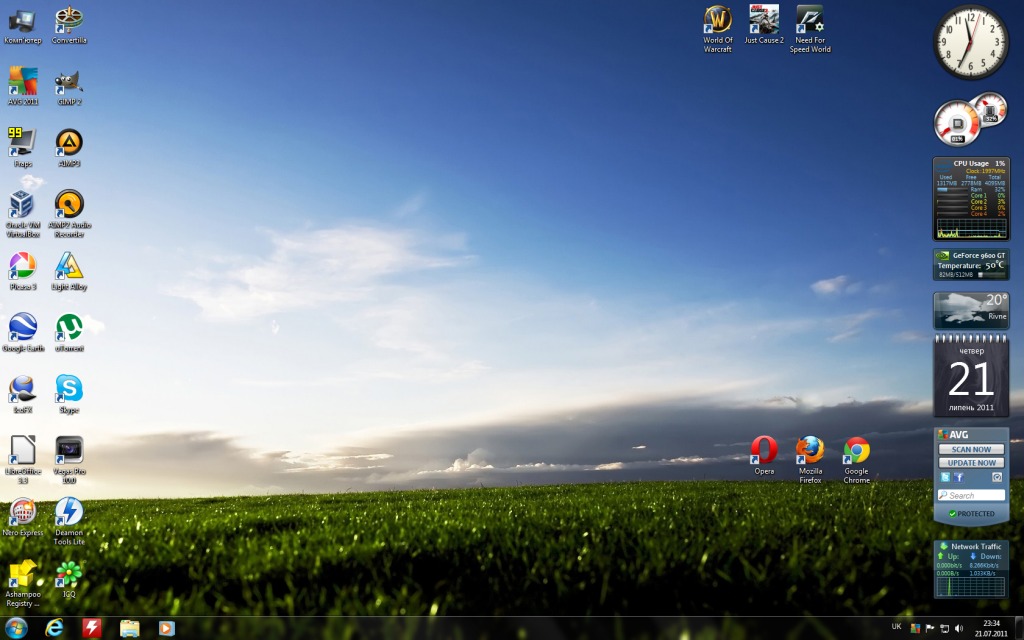This screenshot has width=1024, height=640.
Task: Launch the AIMP3 player shortcut
Action: pos(69,148)
